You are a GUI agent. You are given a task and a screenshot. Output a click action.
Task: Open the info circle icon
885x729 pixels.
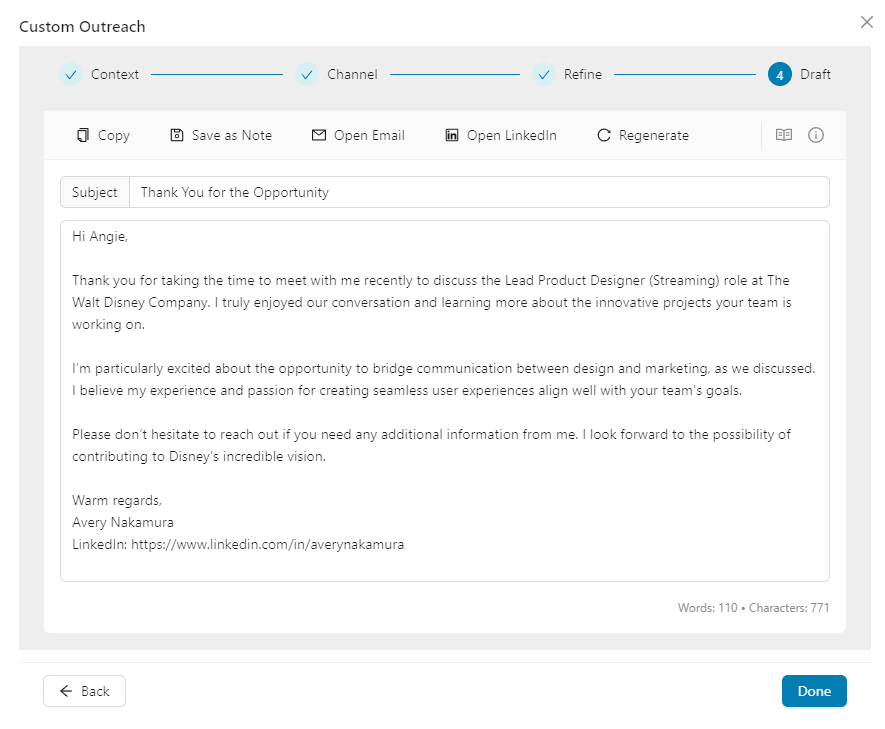816,135
